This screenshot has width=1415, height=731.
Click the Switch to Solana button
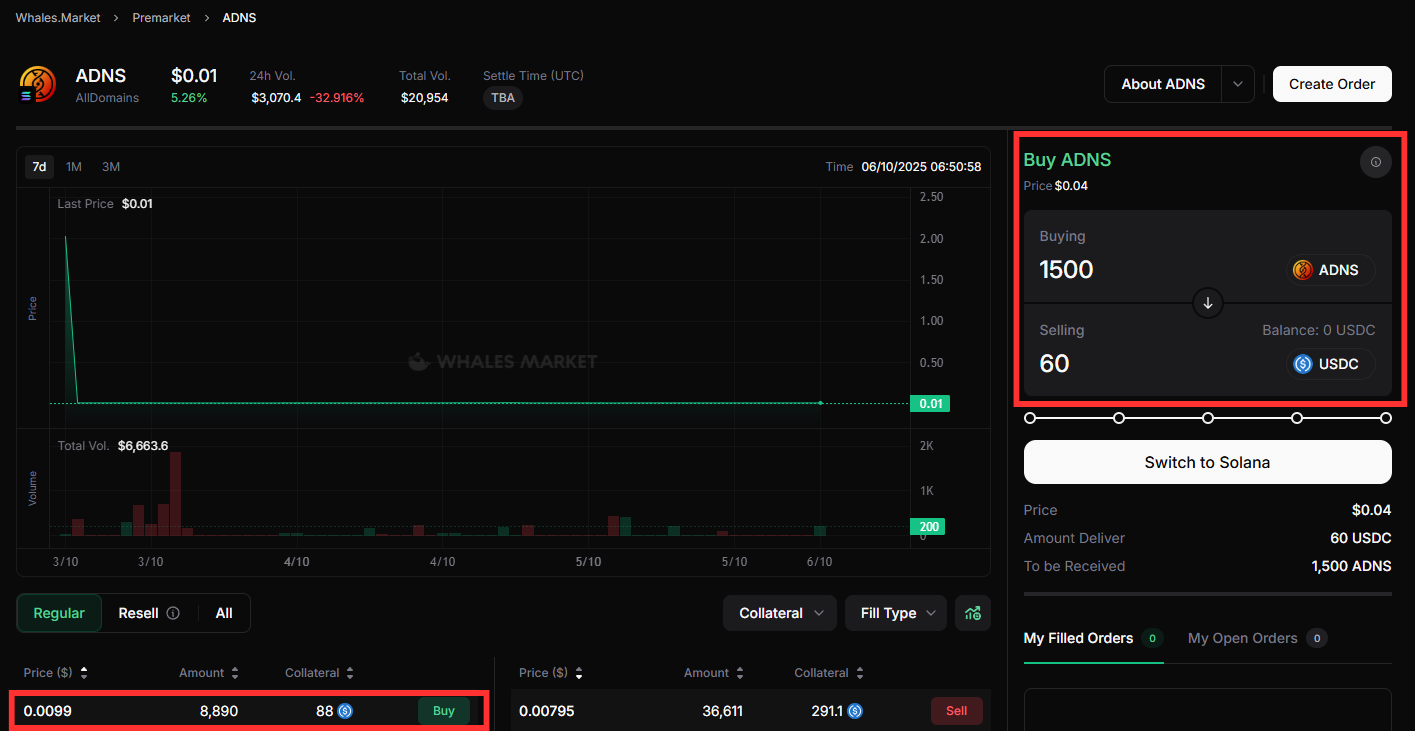click(1207, 462)
